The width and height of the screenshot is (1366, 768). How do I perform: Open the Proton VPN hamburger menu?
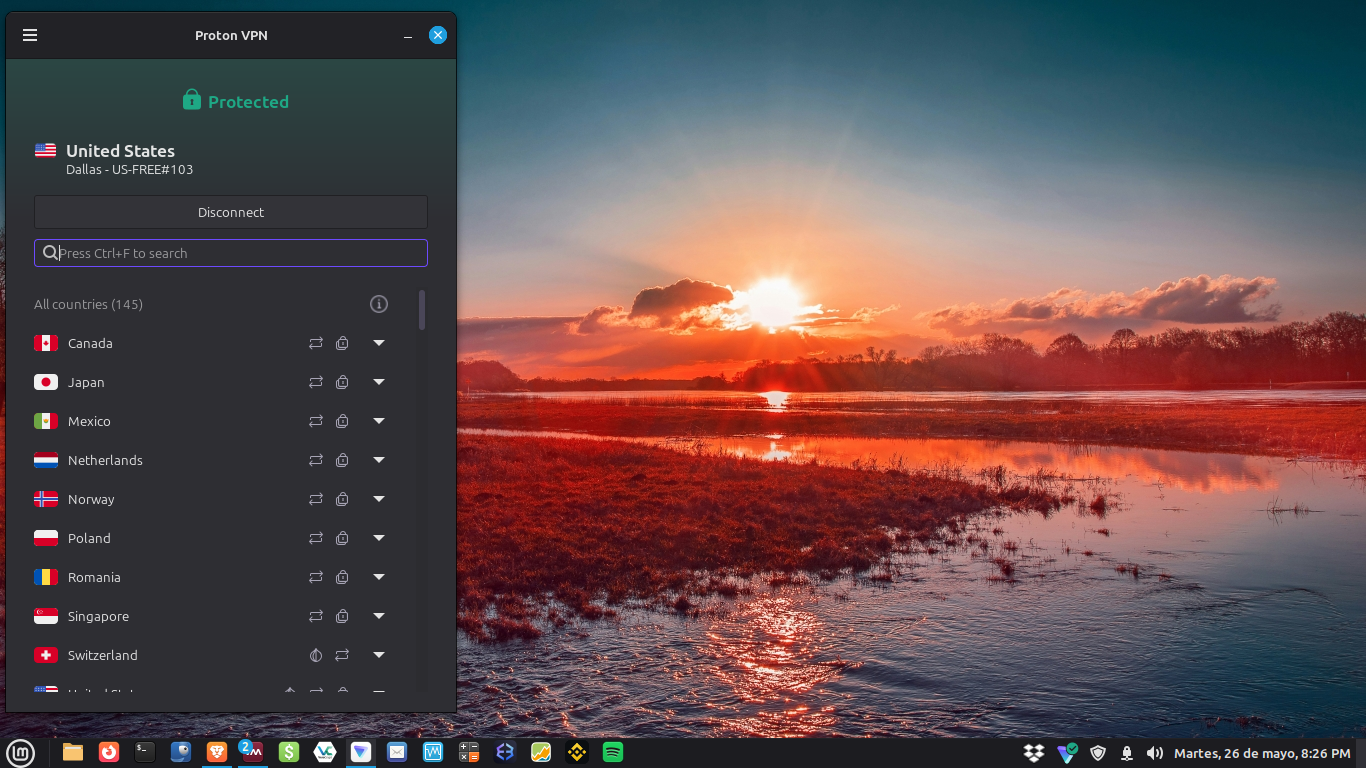coord(30,35)
